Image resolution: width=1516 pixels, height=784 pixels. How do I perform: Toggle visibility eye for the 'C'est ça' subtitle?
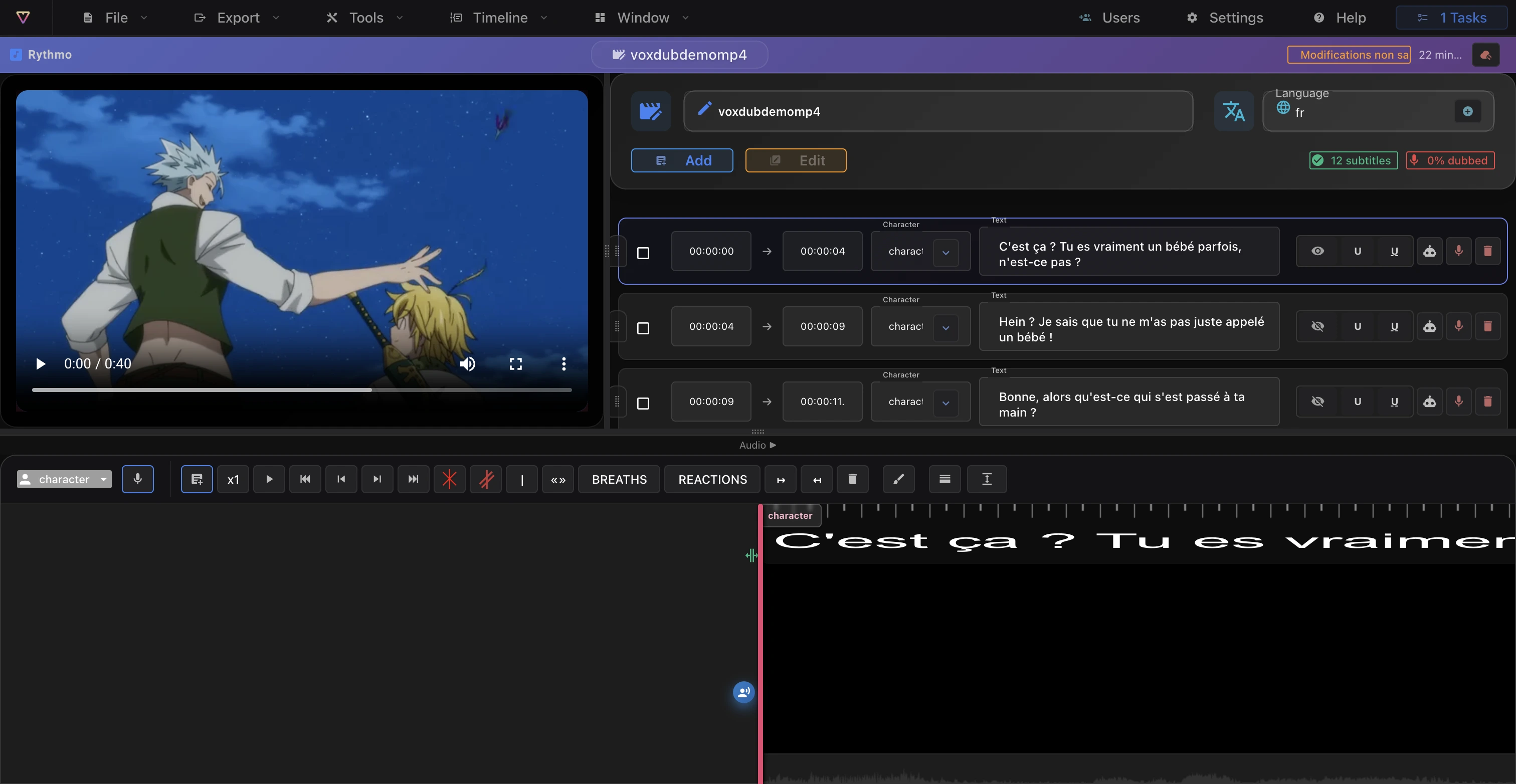[x=1317, y=251]
